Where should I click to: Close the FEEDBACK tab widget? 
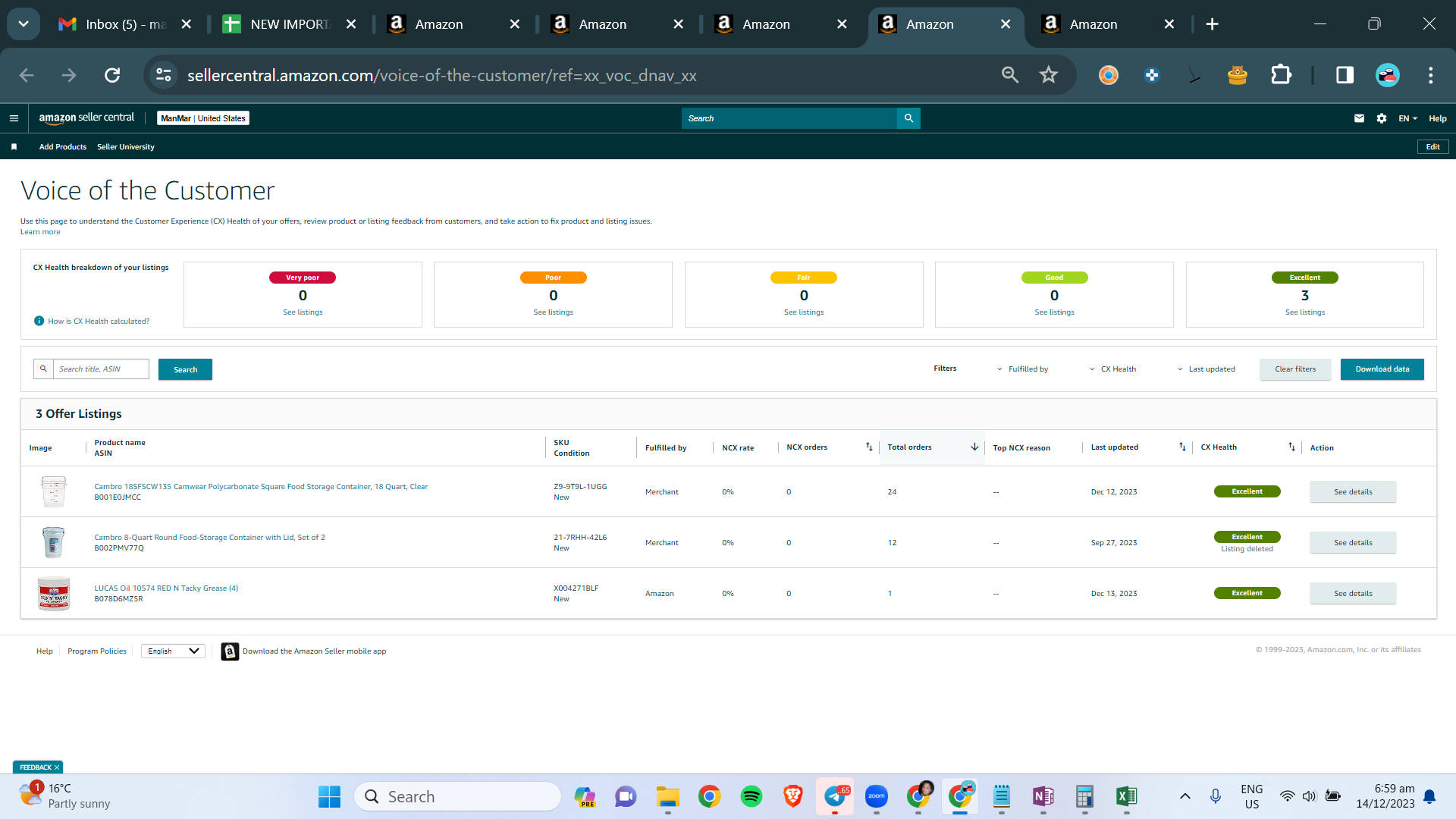tap(57, 767)
